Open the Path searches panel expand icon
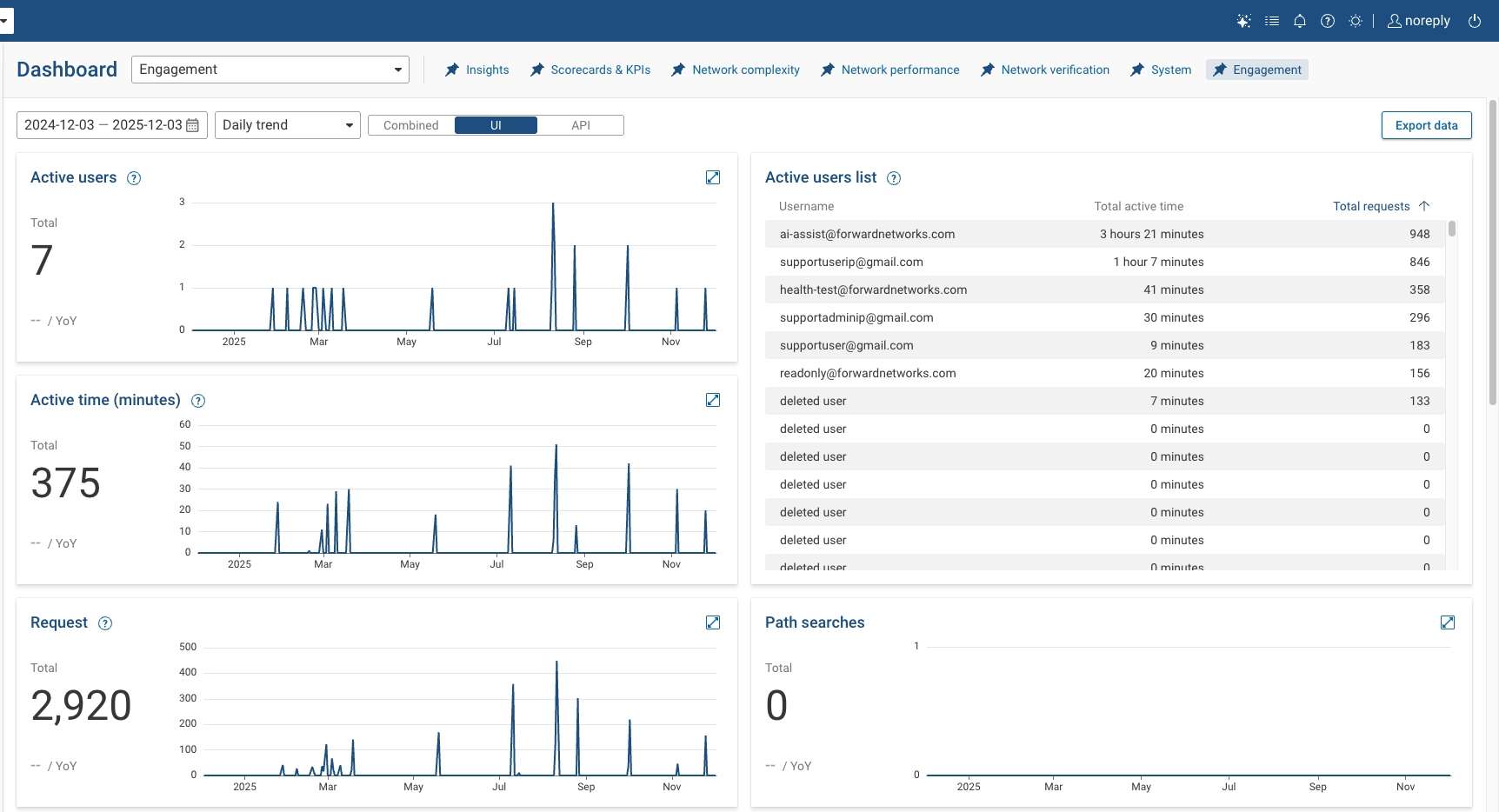This screenshot has height=812, width=1499. click(1448, 622)
